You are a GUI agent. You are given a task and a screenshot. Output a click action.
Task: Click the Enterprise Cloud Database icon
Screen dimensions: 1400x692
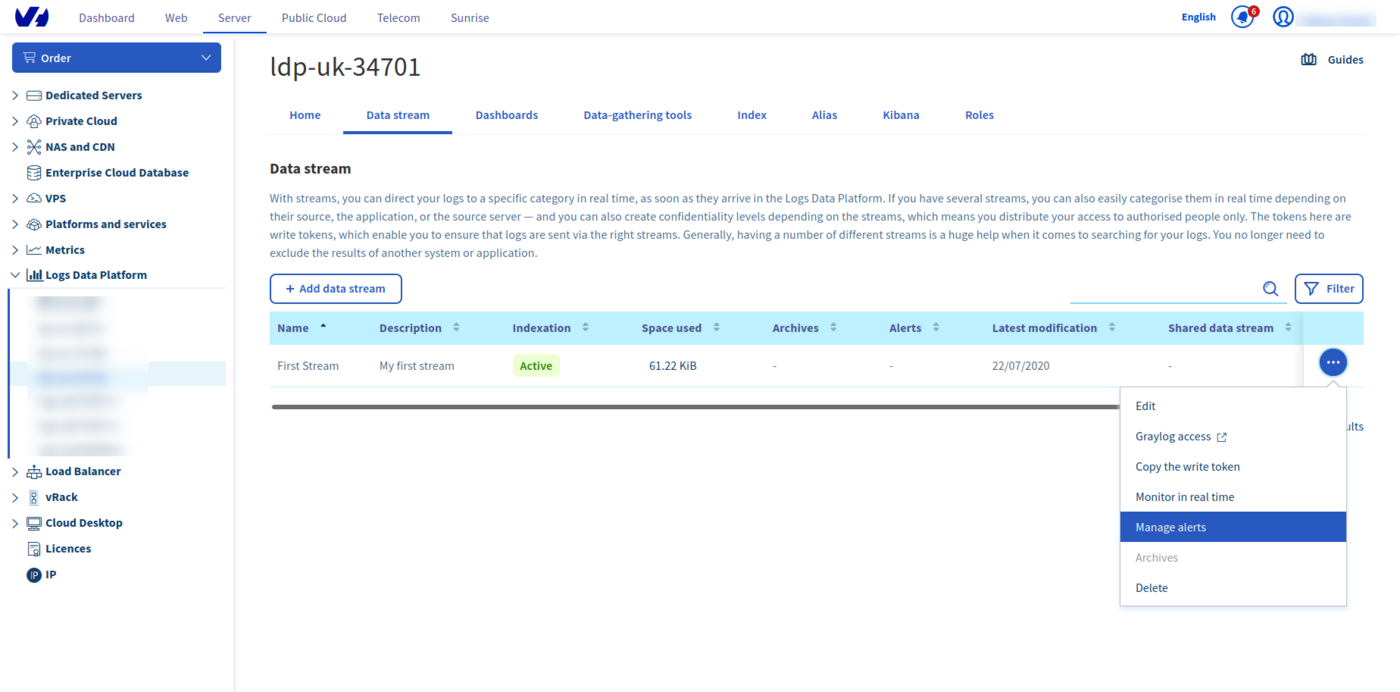pyautogui.click(x=34, y=173)
